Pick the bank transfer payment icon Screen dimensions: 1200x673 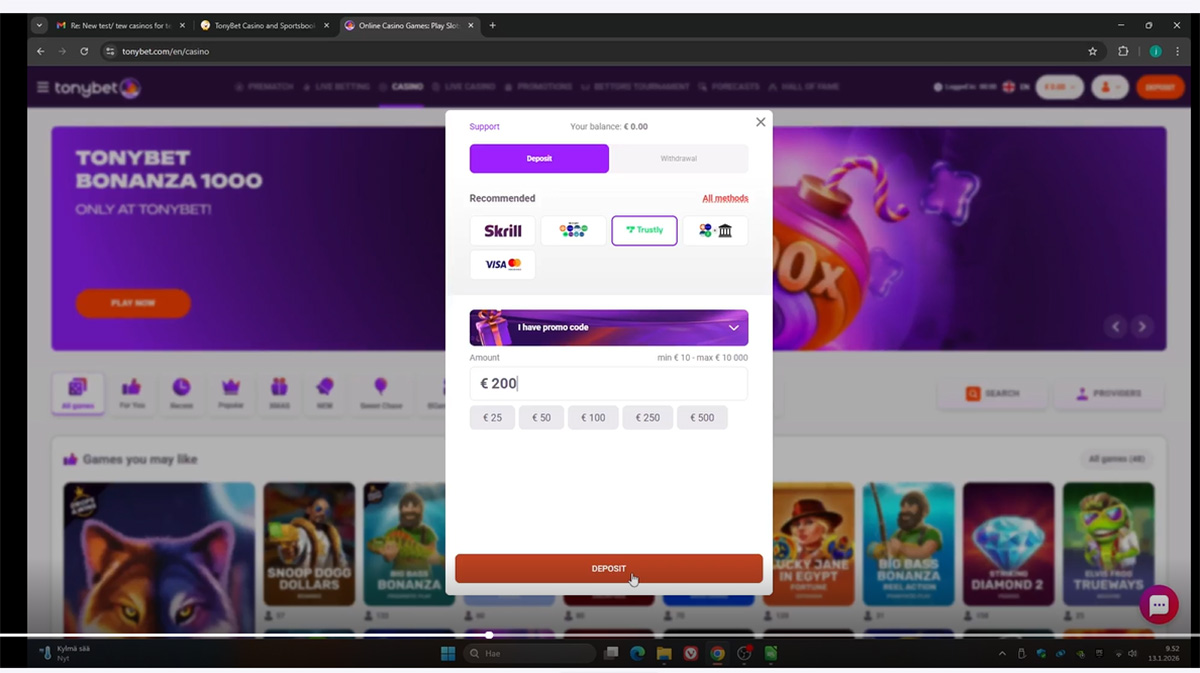click(x=715, y=231)
